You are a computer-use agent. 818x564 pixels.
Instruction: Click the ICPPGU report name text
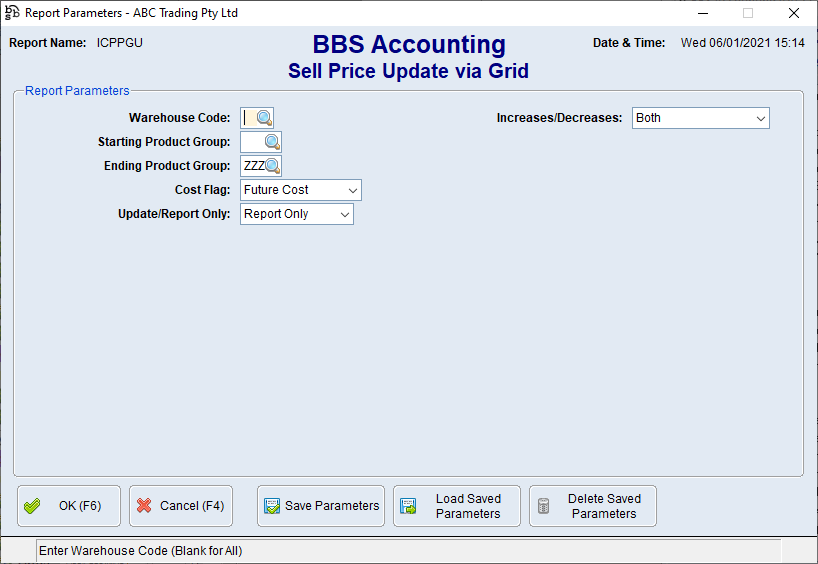(x=119, y=43)
